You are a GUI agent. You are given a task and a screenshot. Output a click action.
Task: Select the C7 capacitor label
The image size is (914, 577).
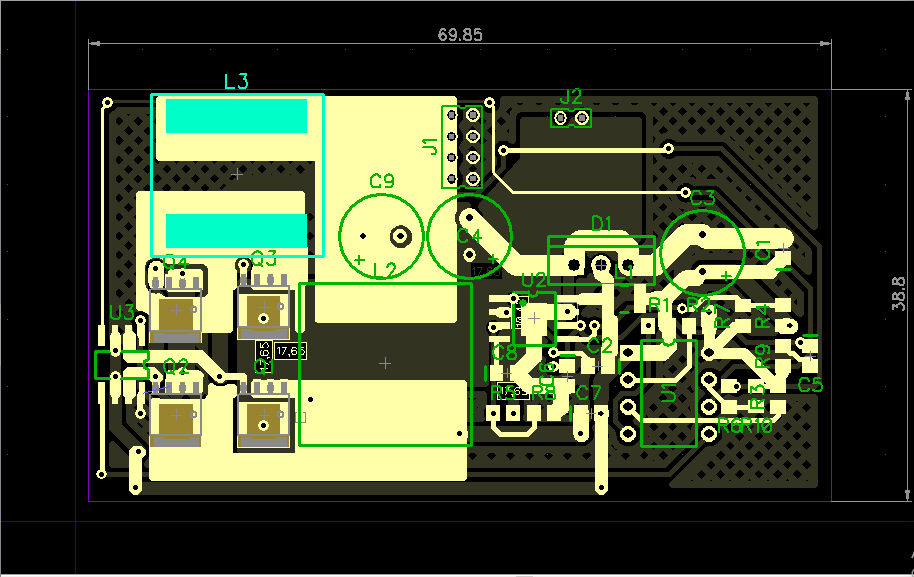[x=588, y=393]
